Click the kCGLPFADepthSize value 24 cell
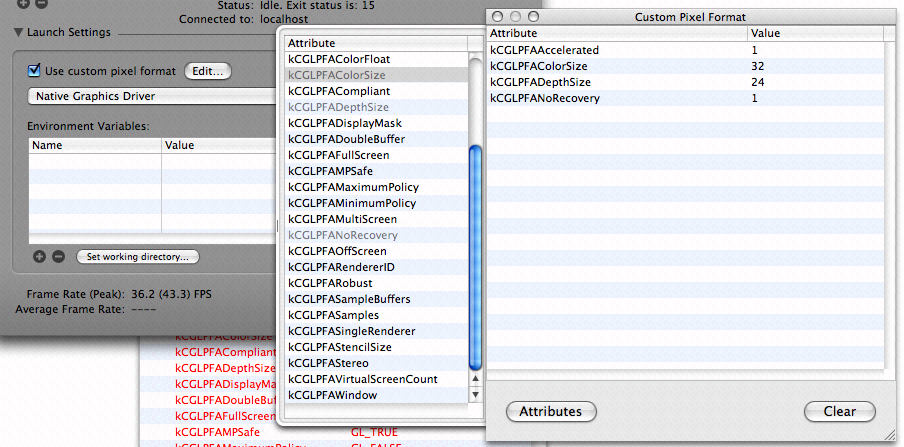The height and width of the screenshot is (447, 904). (756, 82)
